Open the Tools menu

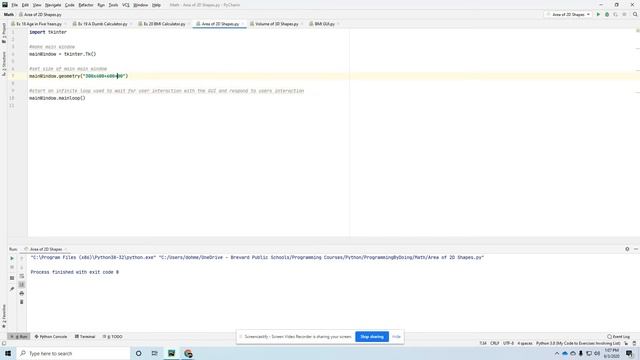[x=113, y=5]
